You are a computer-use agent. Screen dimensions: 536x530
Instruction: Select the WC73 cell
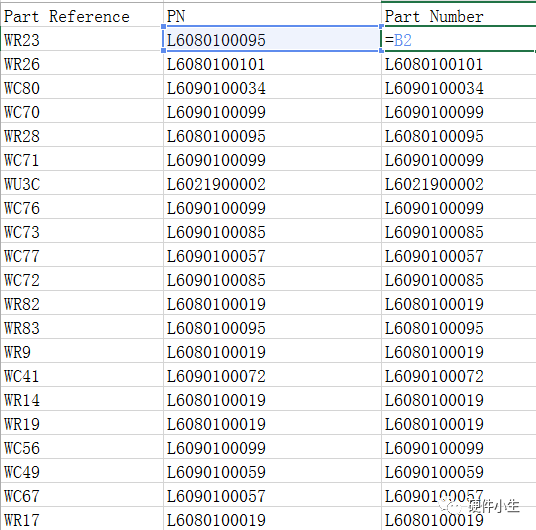(x=82, y=231)
